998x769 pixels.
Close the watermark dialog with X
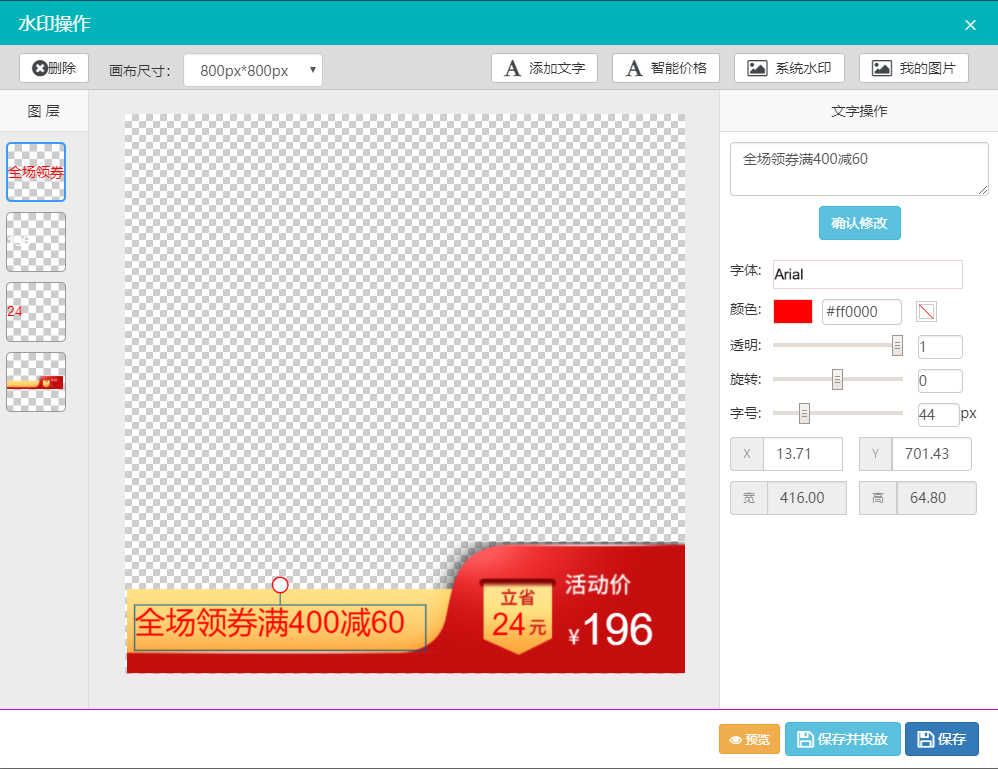(970, 25)
